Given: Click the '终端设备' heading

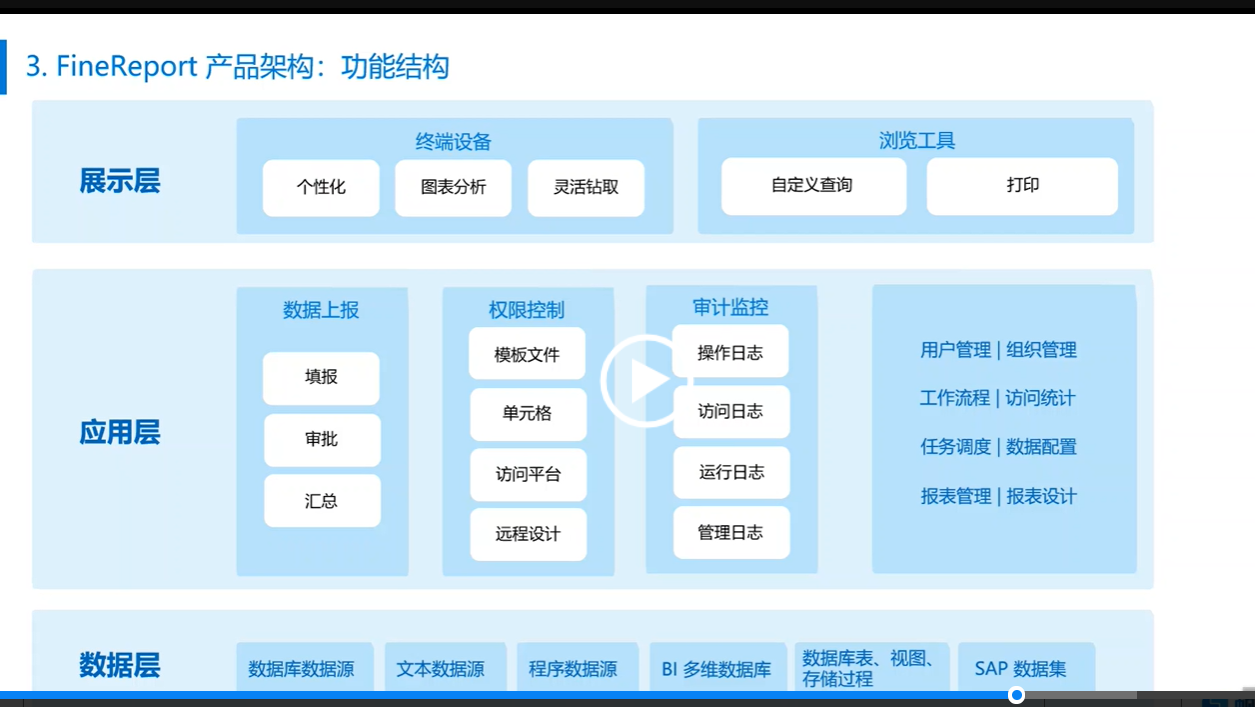Looking at the screenshot, I should (x=454, y=141).
